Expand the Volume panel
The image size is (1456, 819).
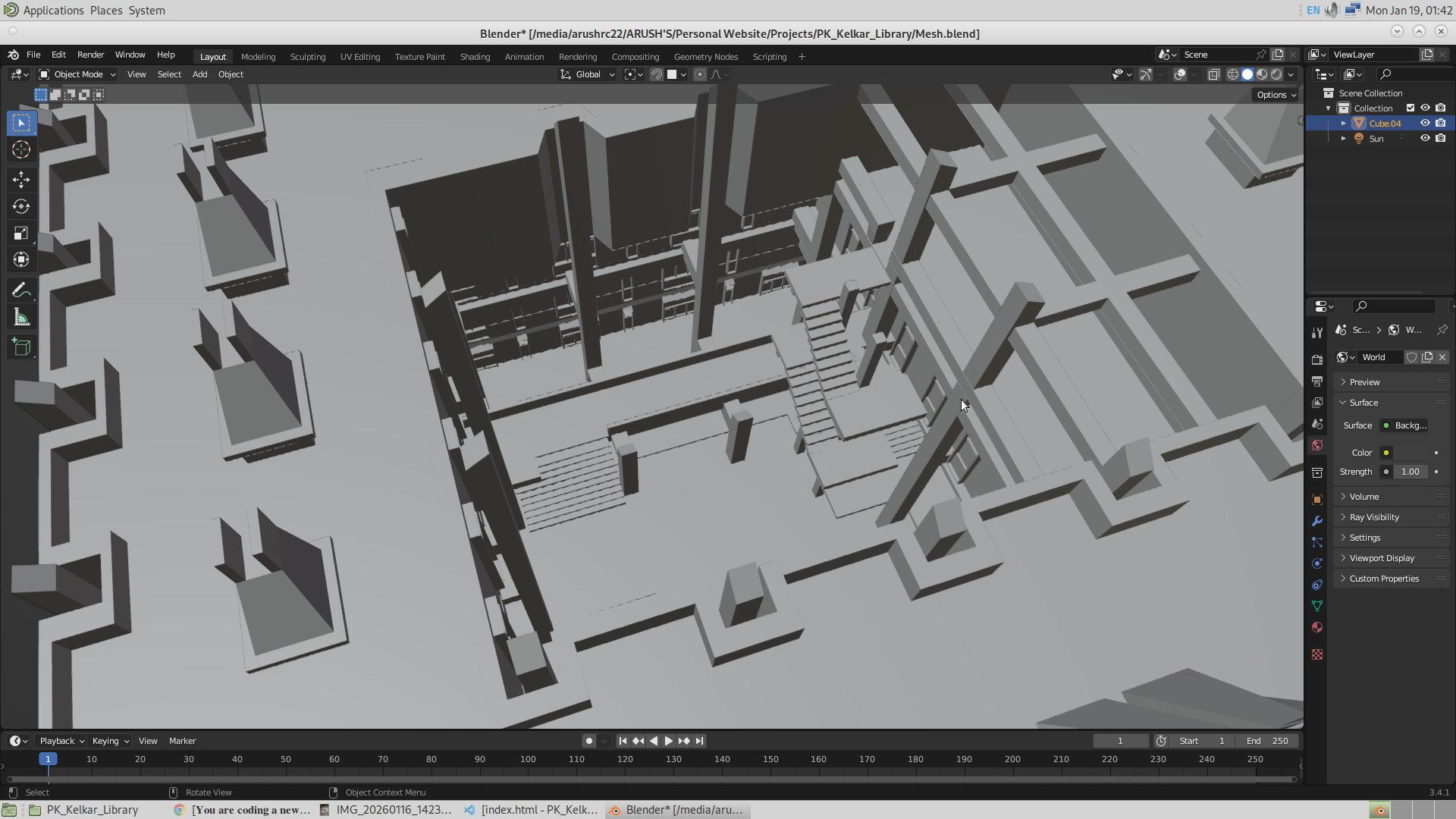pyautogui.click(x=1364, y=497)
